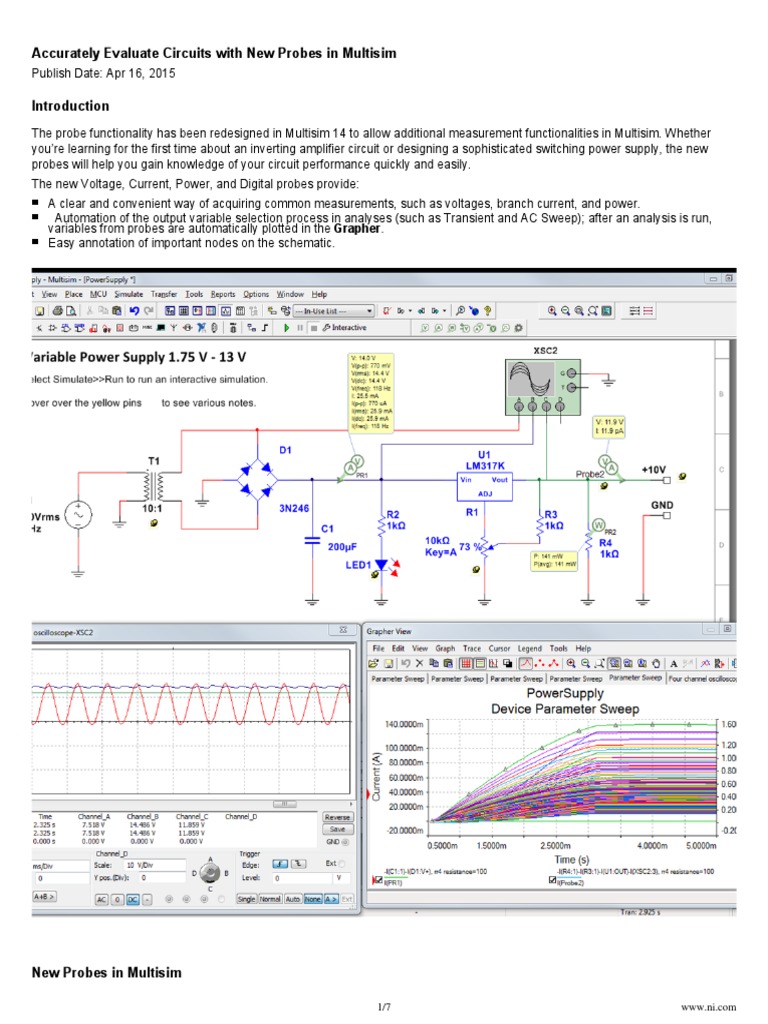Click the Grapher show grid icon
Viewport: 768px width, 1024px height.
coord(466,664)
